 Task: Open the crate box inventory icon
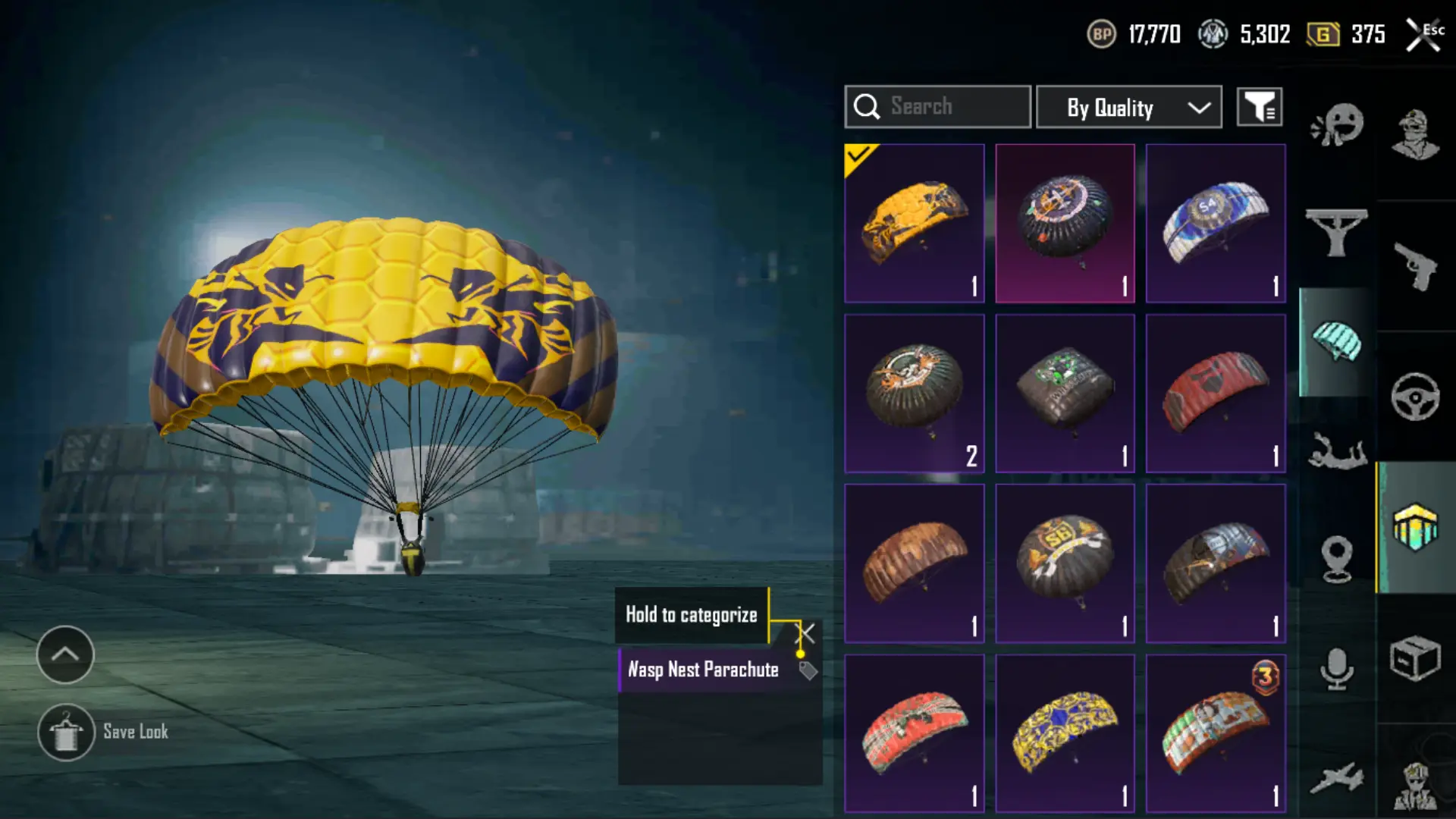pyautogui.click(x=1415, y=658)
